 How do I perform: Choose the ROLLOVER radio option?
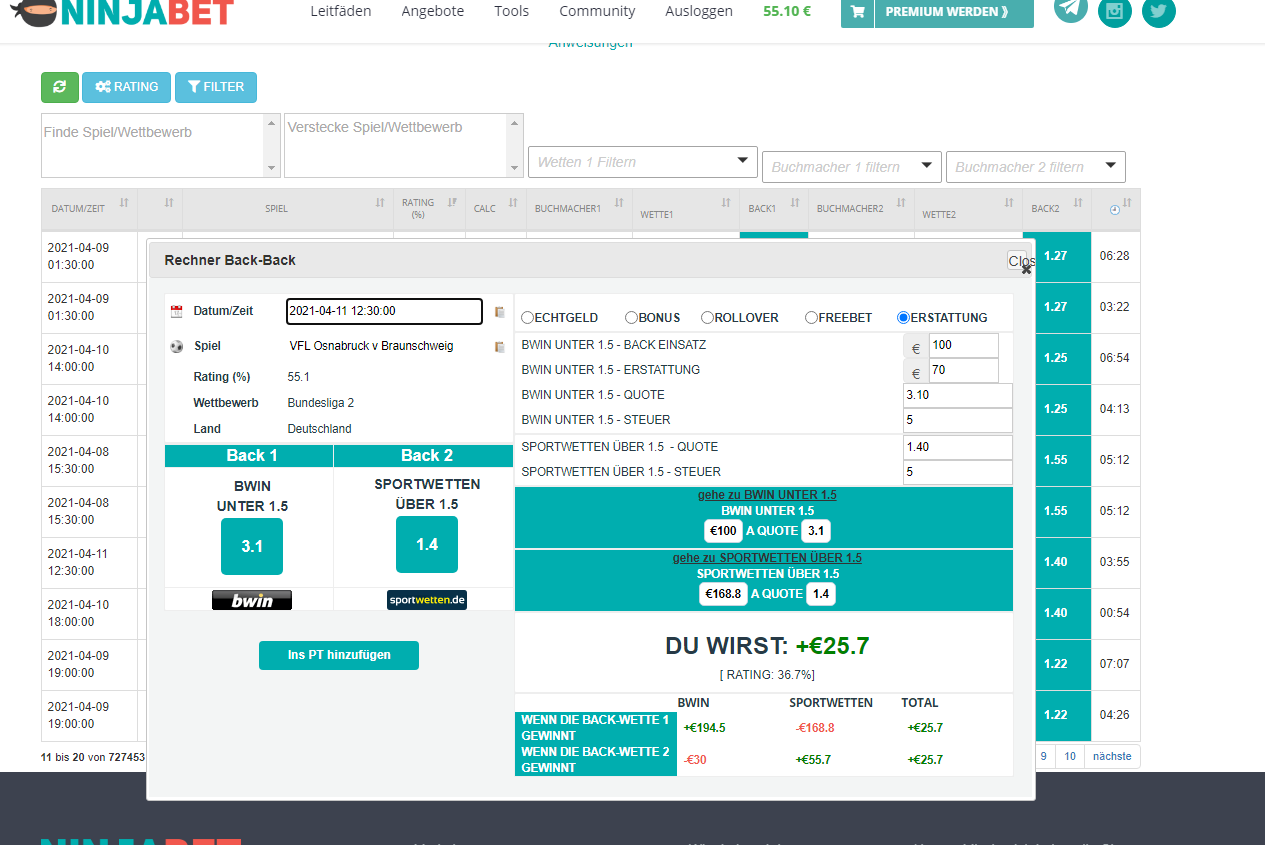707,318
